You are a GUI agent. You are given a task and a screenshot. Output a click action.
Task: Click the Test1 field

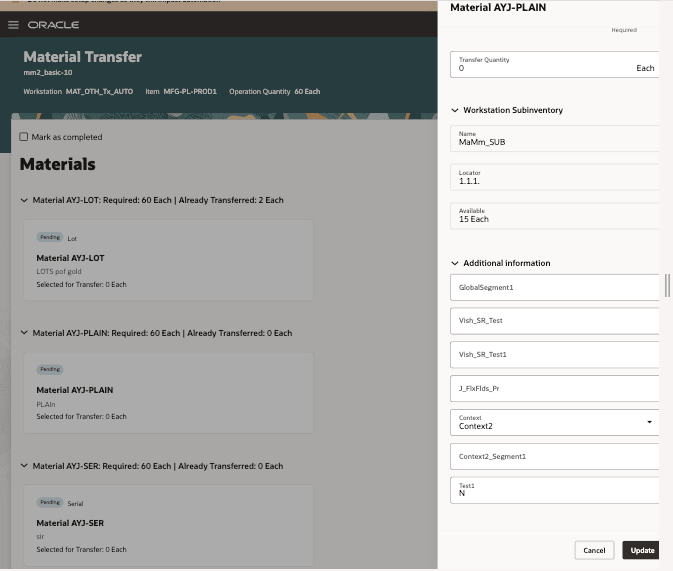click(555, 490)
